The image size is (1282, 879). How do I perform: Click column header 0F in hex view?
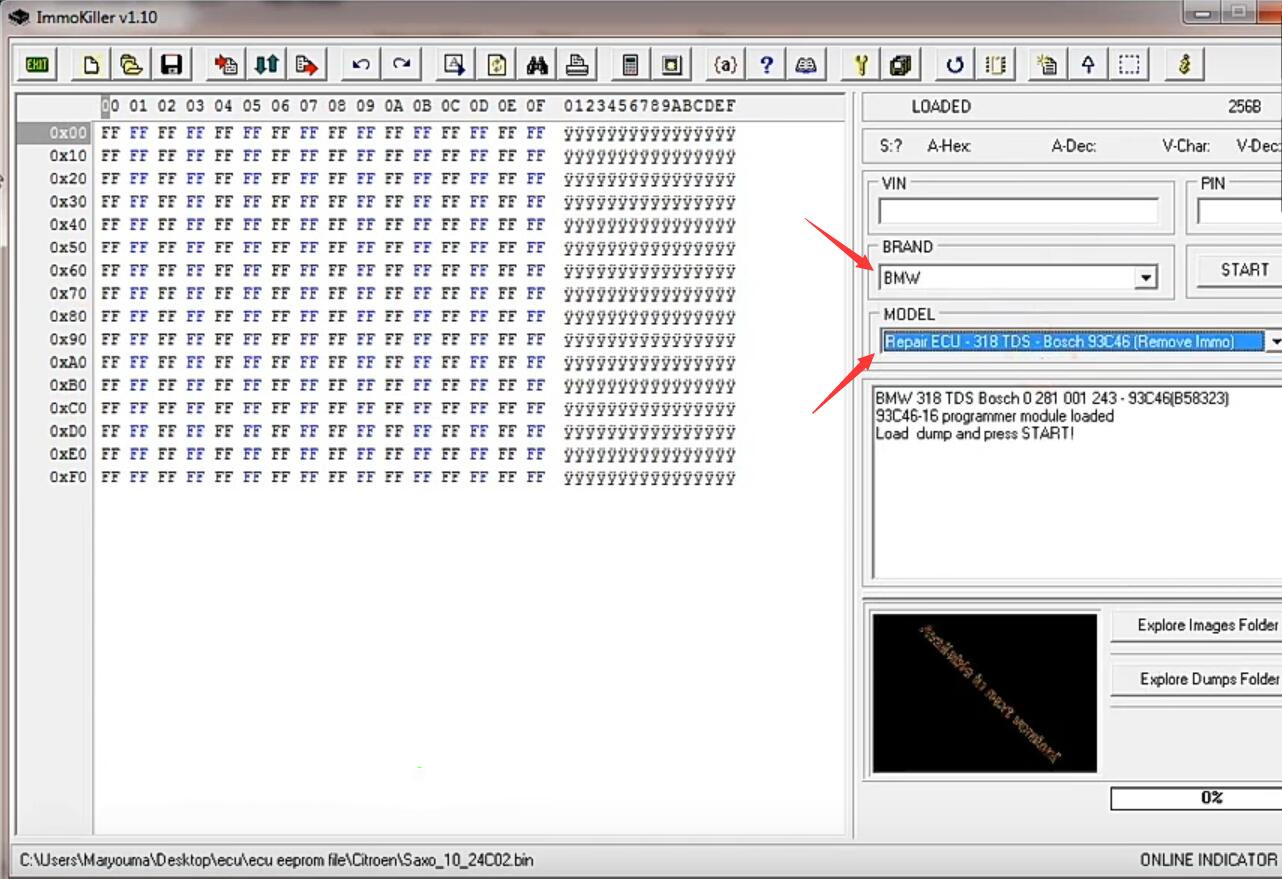536,106
